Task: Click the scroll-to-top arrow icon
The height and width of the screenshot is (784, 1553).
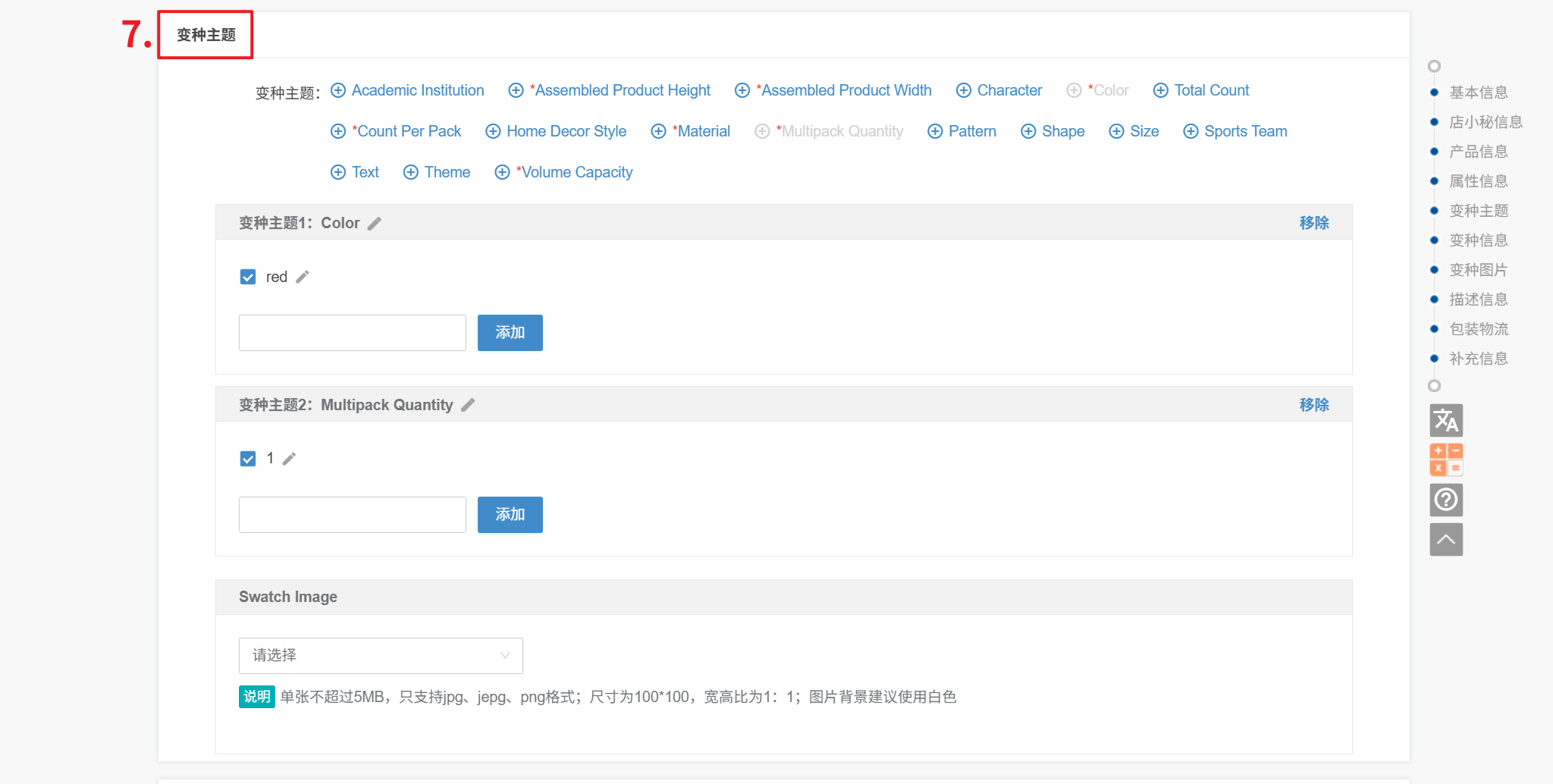Action: click(x=1445, y=539)
